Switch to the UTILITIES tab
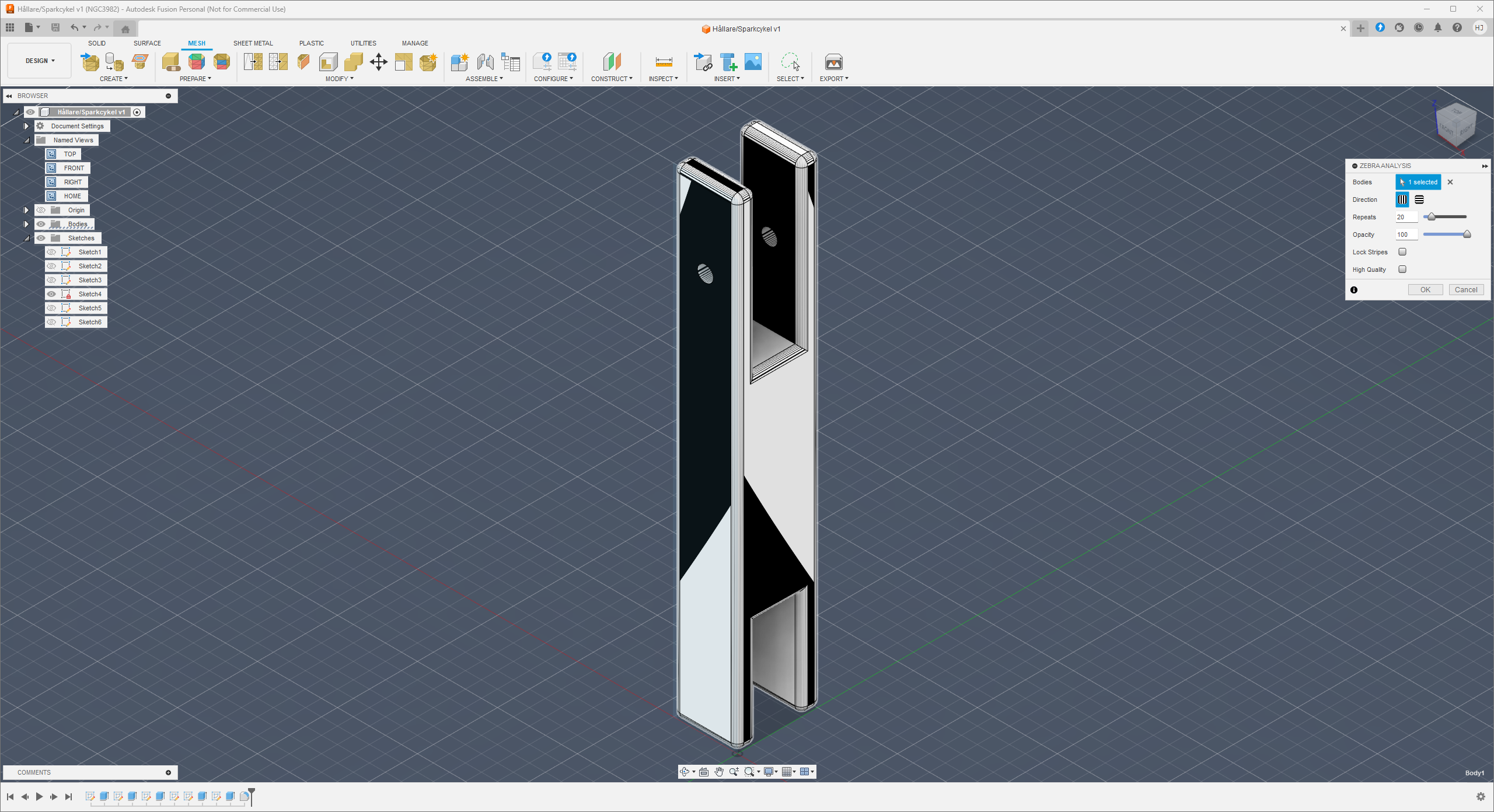 [364, 43]
